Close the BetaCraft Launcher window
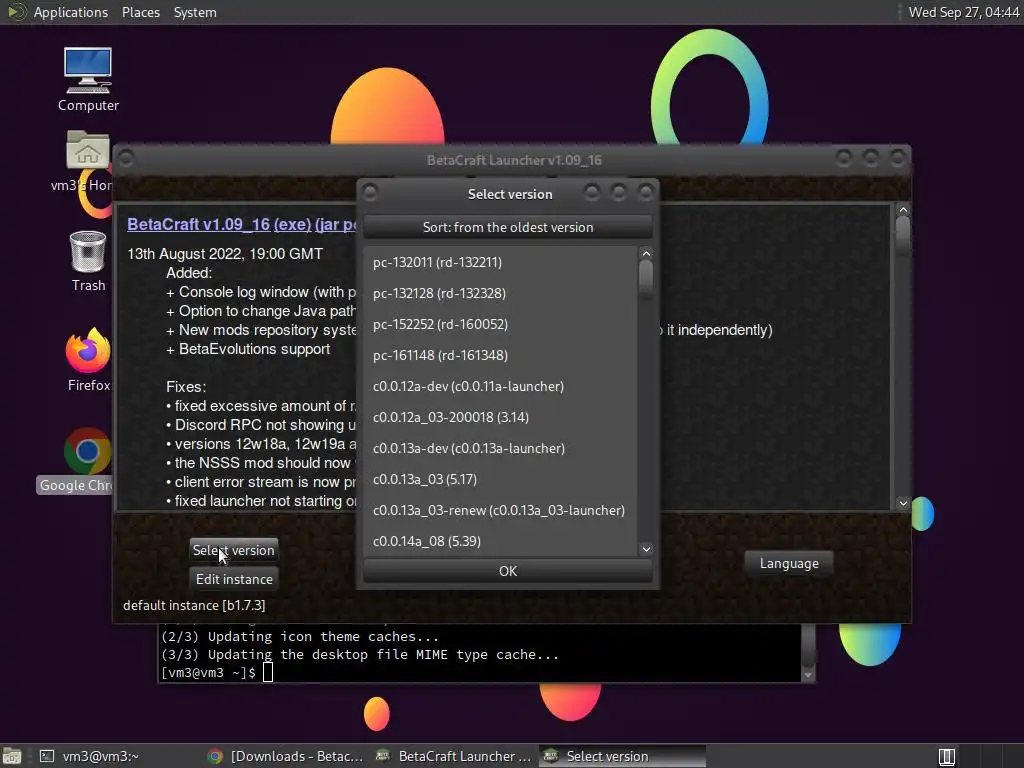Viewport: 1024px width, 768px height. [897, 157]
